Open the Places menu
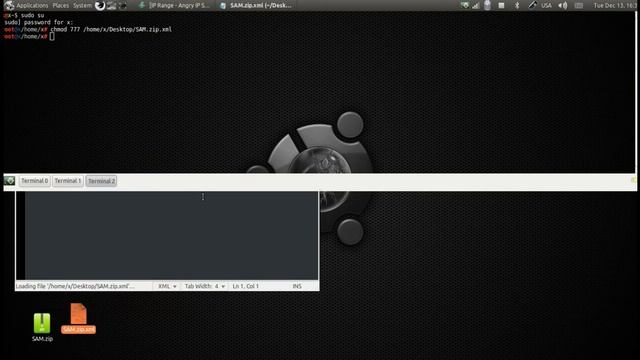Image resolution: width=640 pixels, height=360 pixels. 60,5
